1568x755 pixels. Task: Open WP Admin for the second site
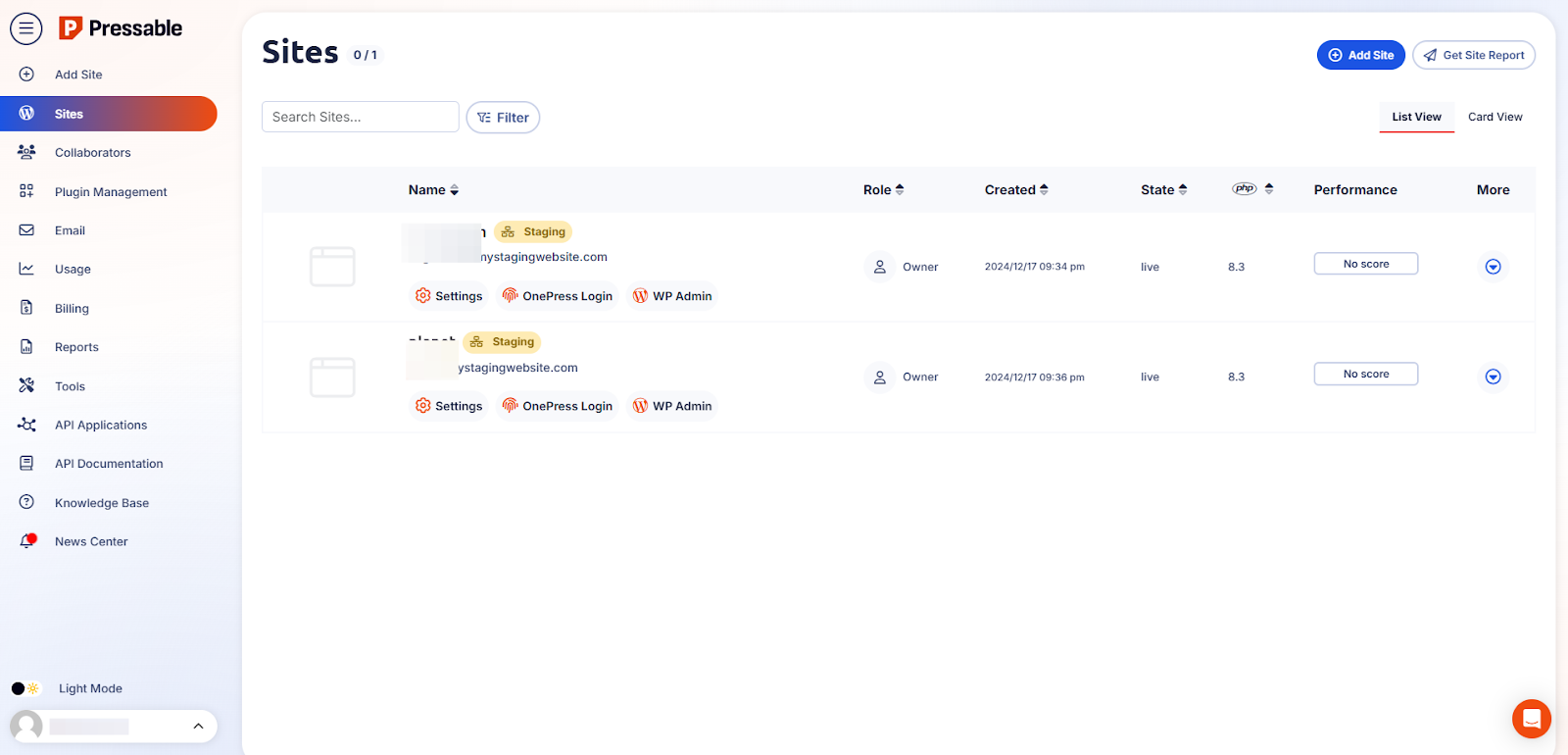(672, 406)
